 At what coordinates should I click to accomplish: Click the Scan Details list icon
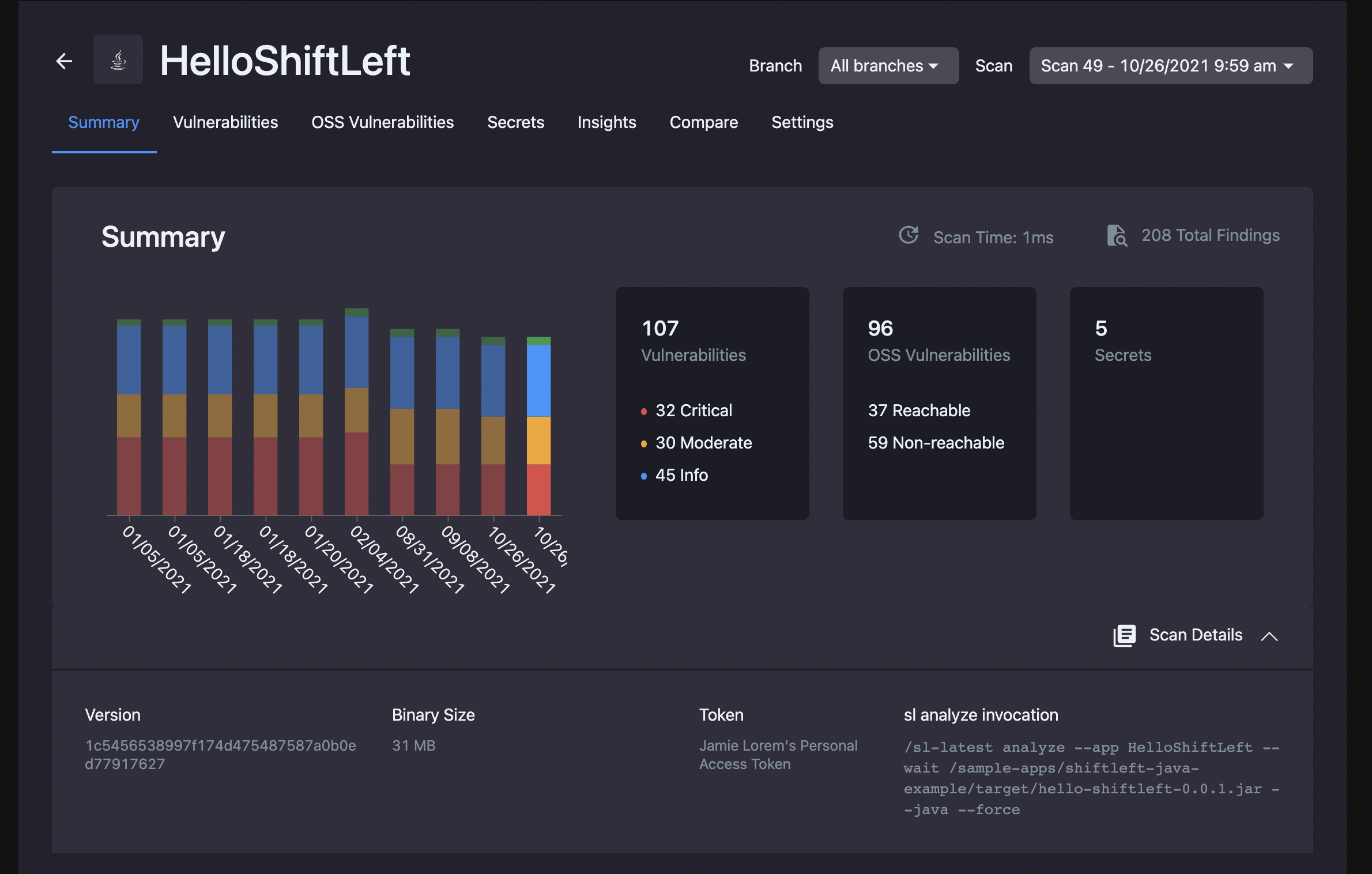click(x=1124, y=635)
